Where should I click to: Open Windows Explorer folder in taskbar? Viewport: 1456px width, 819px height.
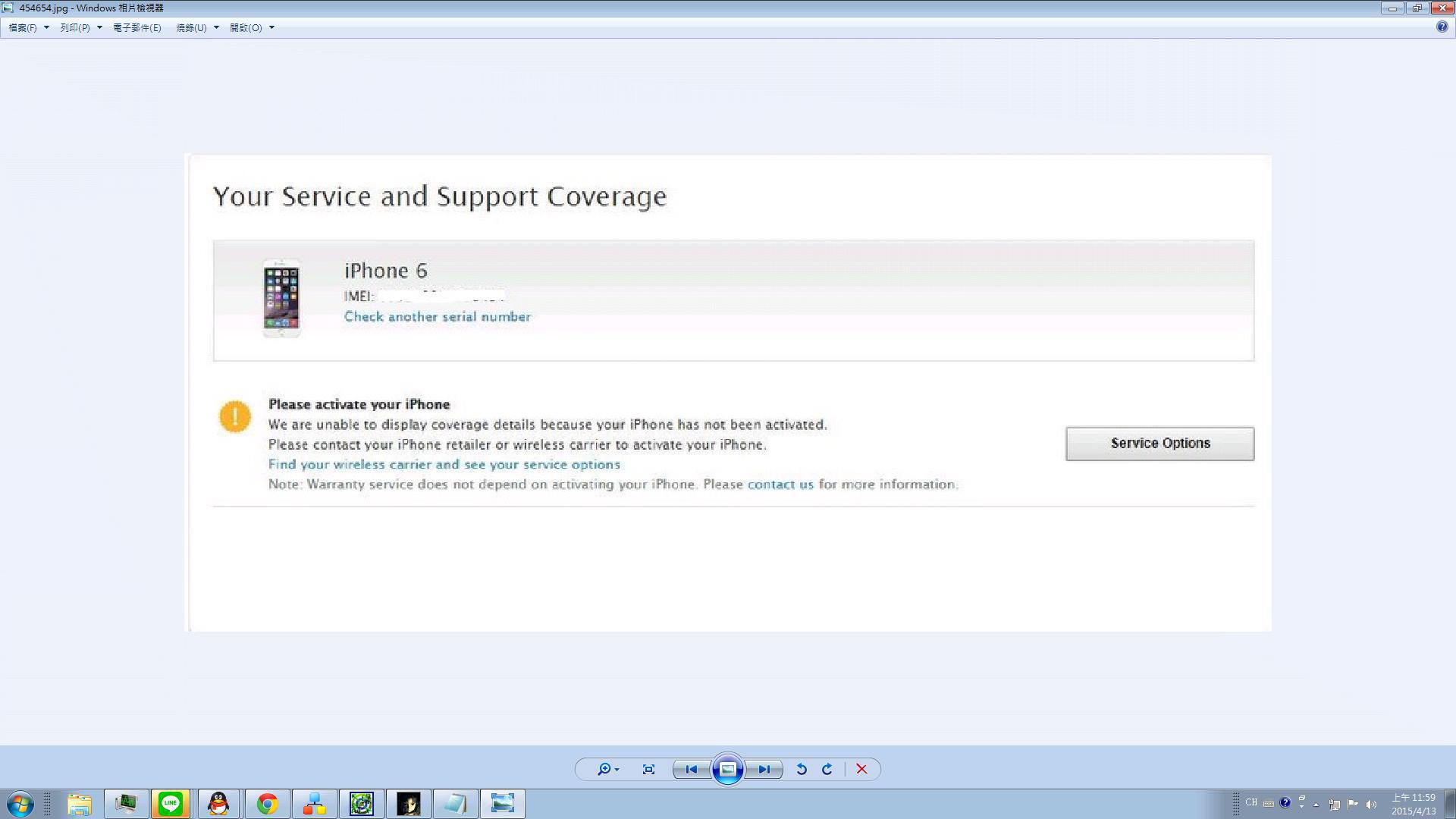80,804
